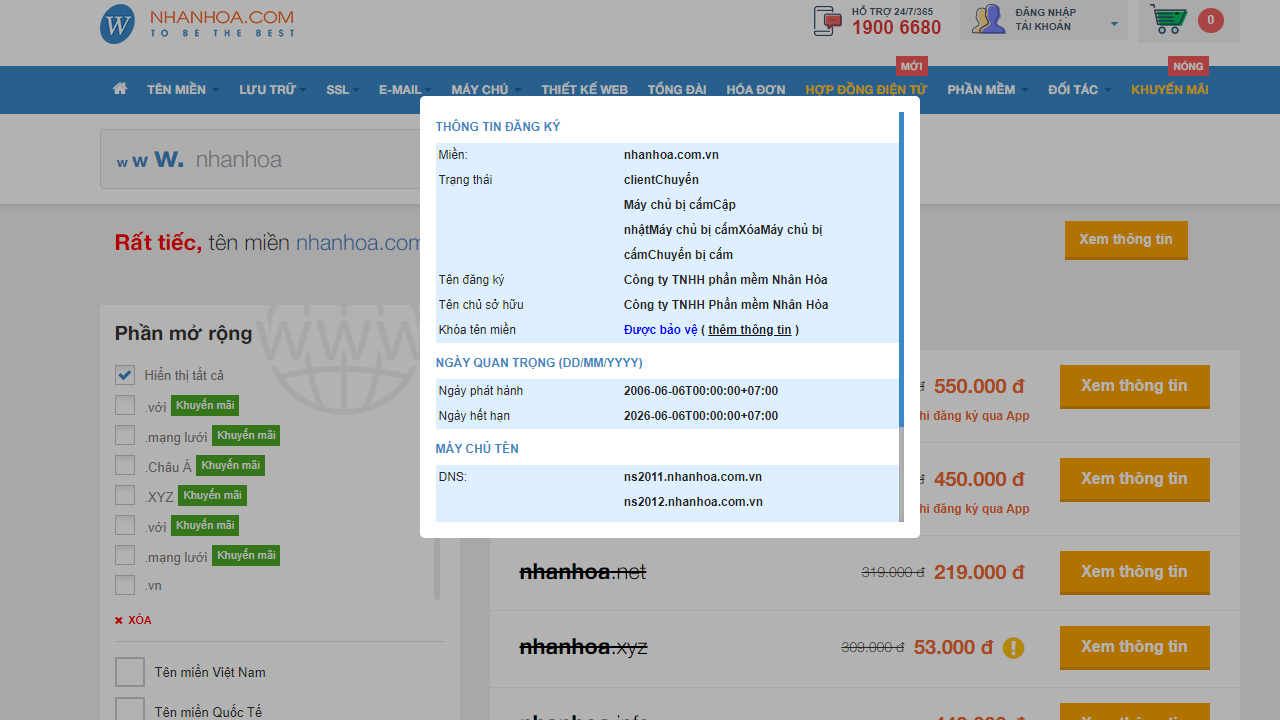Open the MÁY CHỦ menu dropdown
Screen dimensions: 1280x720
tap(486, 90)
